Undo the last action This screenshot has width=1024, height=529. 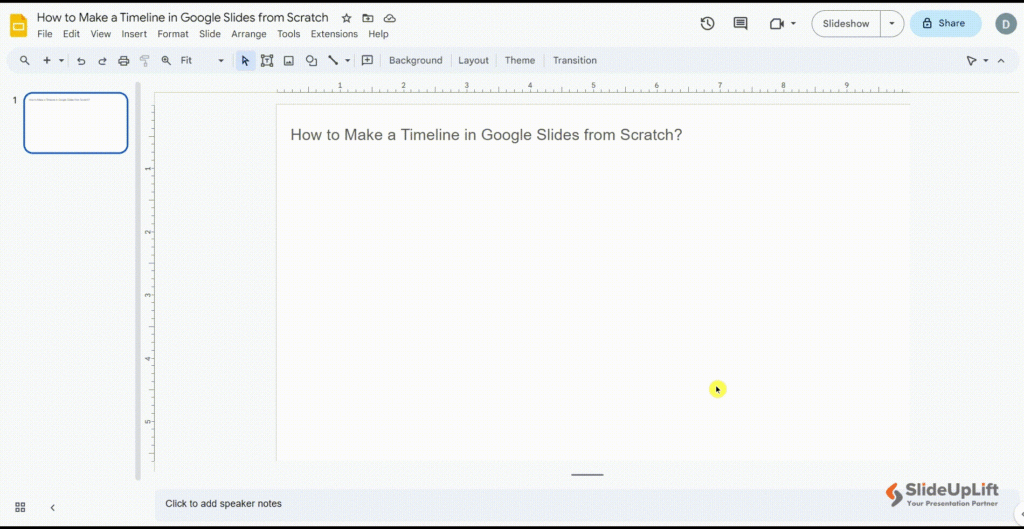click(81, 61)
